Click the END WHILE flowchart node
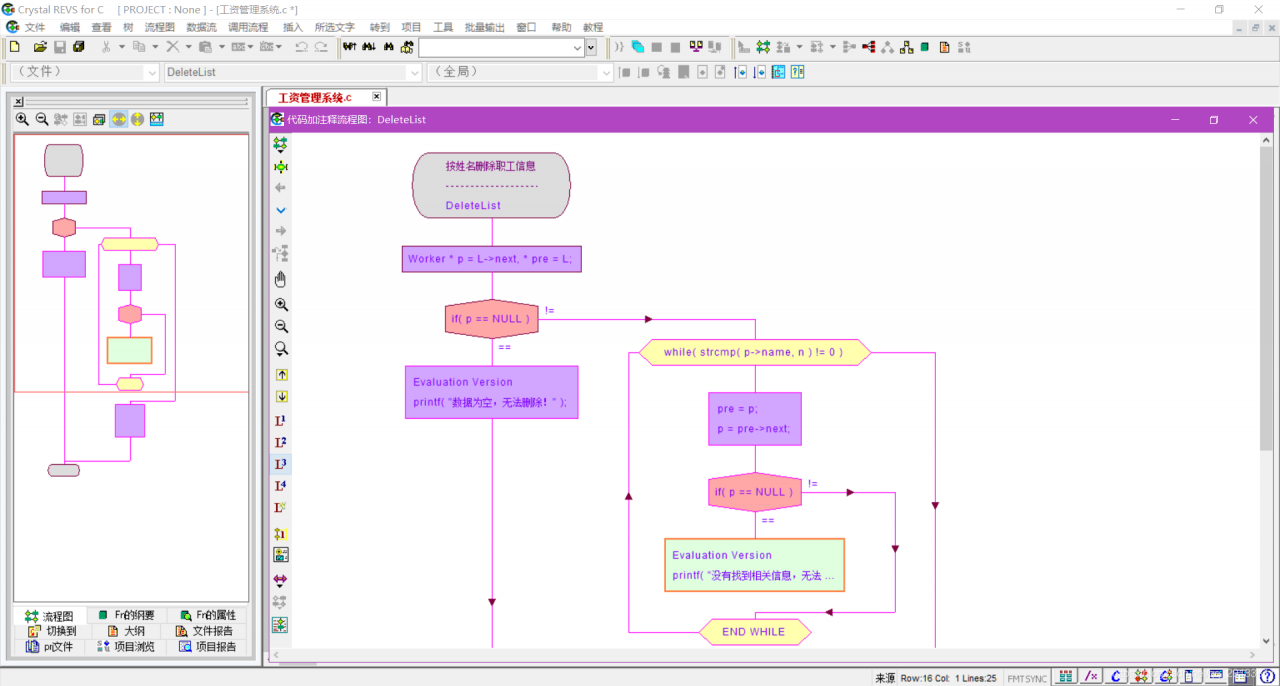The image size is (1280, 686). pyautogui.click(x=754, y=632)
